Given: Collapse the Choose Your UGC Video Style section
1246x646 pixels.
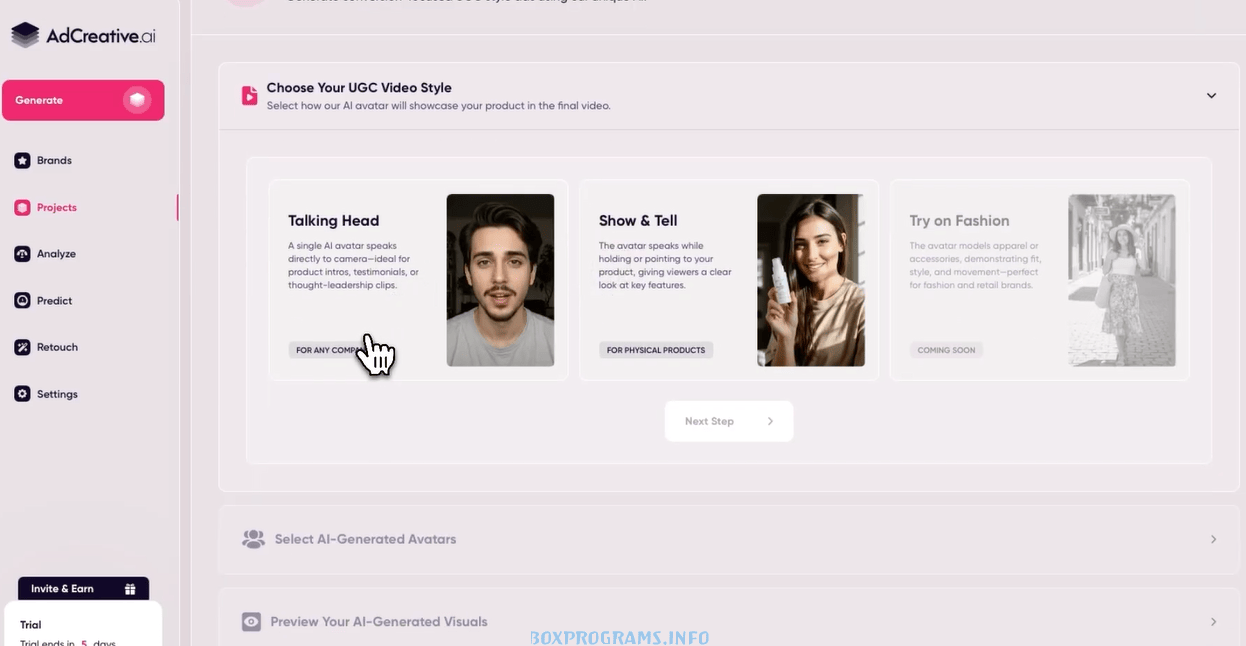Looking at the screenshot, I should point(1211,96).
